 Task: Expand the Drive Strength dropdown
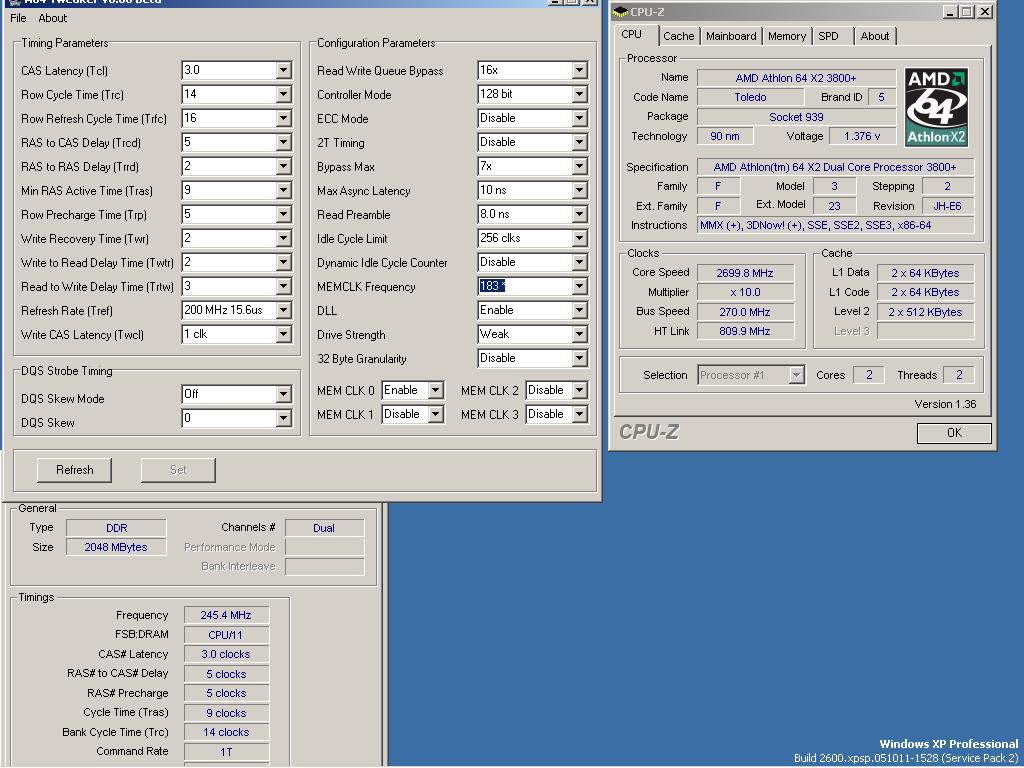579,334
